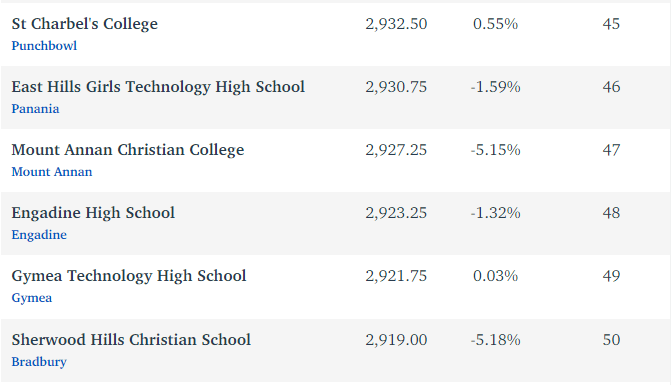The height and width of the screenshot is (385, 671).
Task: Click the -5.15% change value
Action: 496,150
